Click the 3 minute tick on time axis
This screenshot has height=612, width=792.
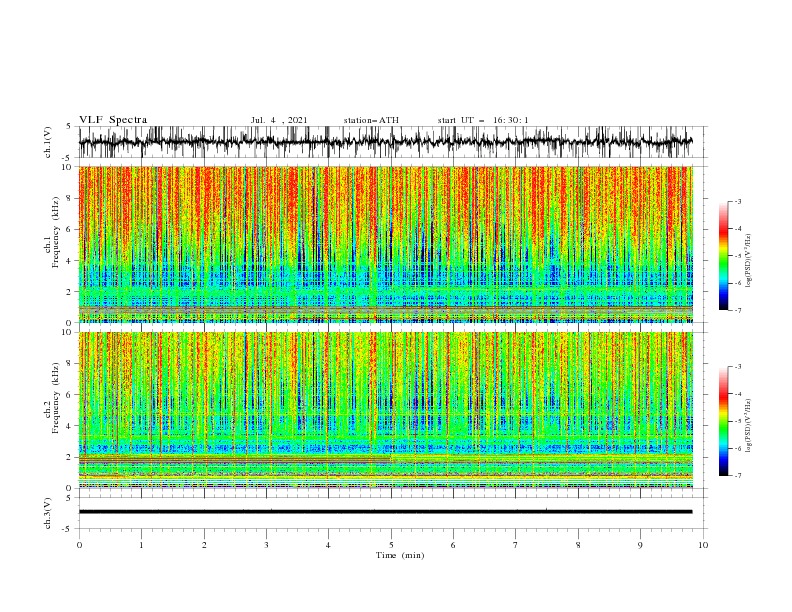[266, 545]
